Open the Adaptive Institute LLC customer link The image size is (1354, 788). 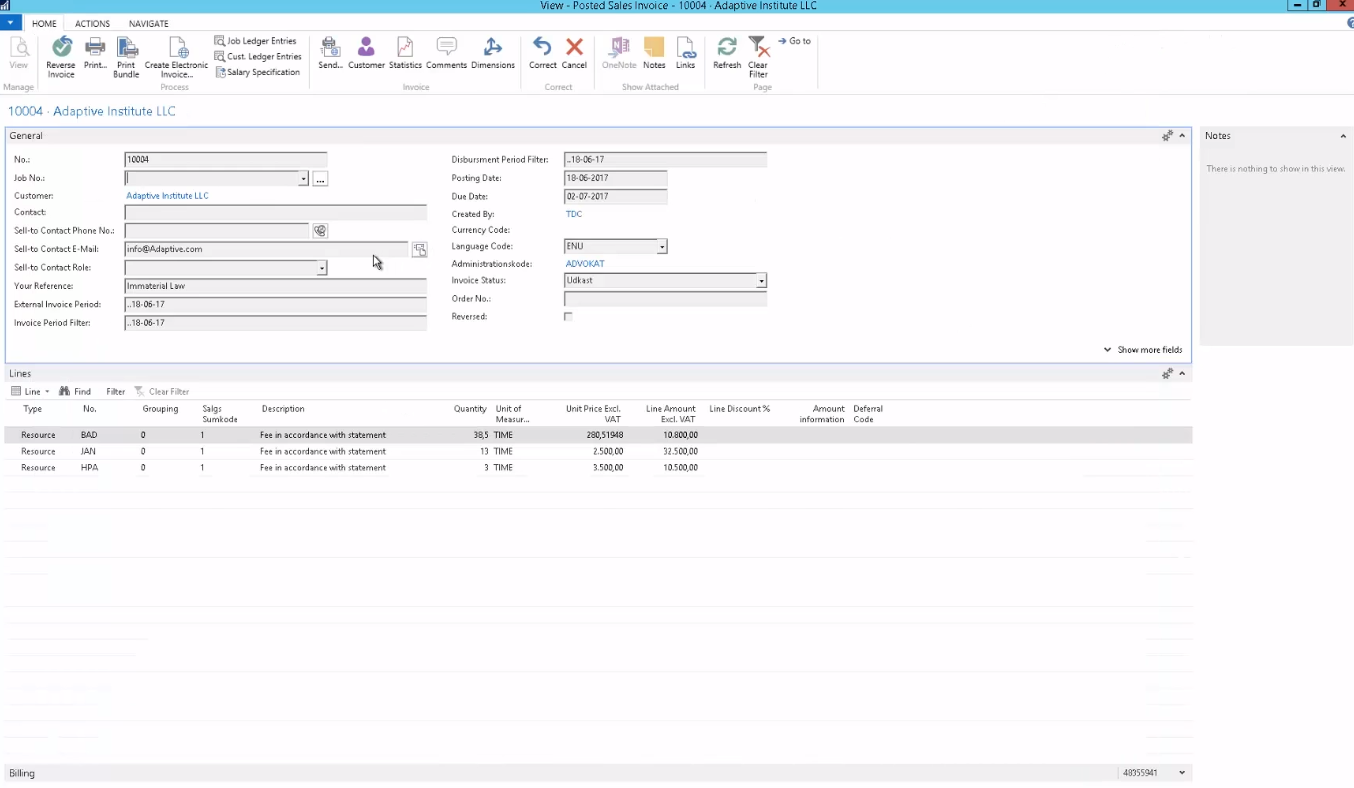click(168, 196)
